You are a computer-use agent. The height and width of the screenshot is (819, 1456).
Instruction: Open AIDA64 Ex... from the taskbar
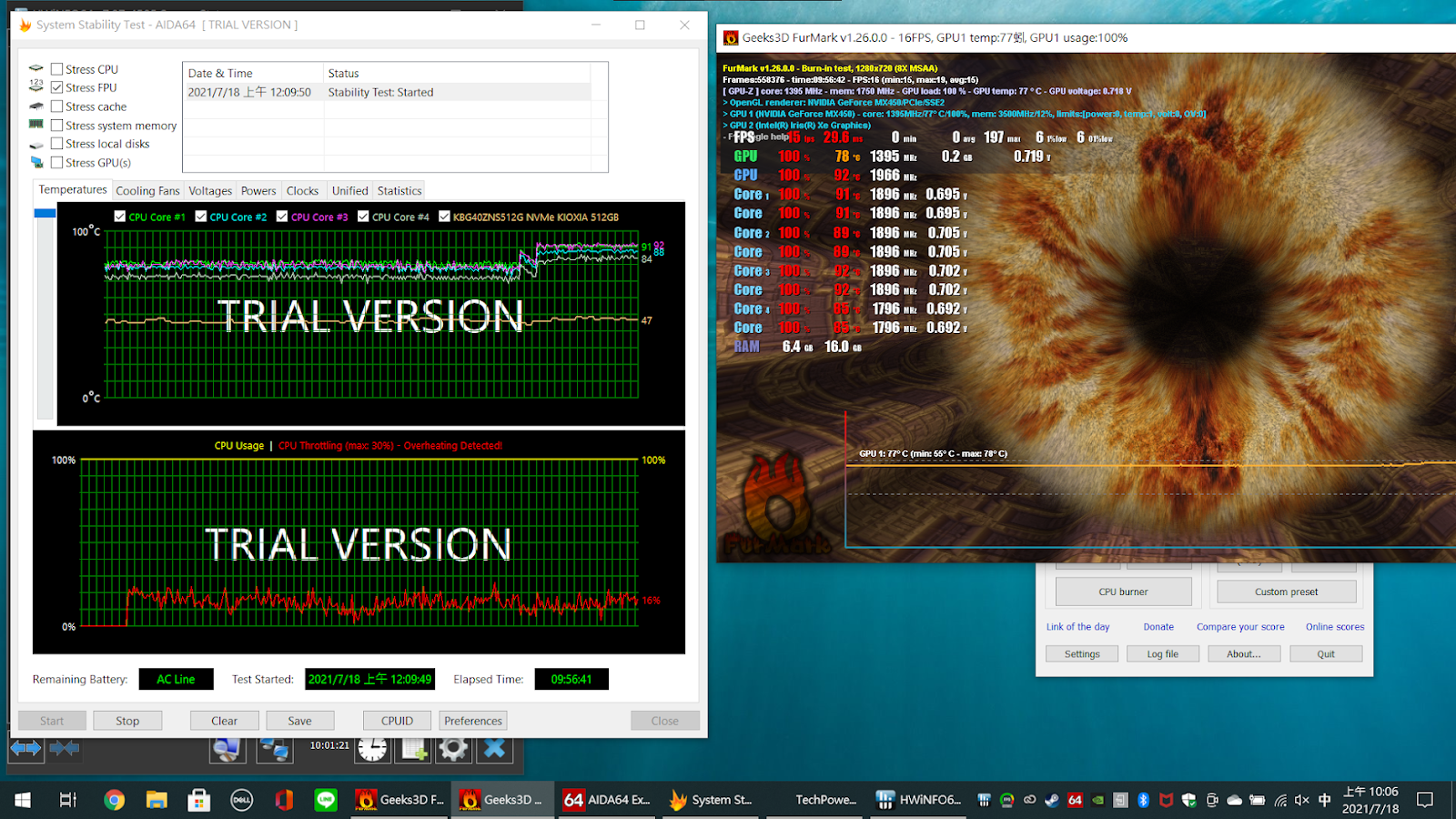(607, 800)
